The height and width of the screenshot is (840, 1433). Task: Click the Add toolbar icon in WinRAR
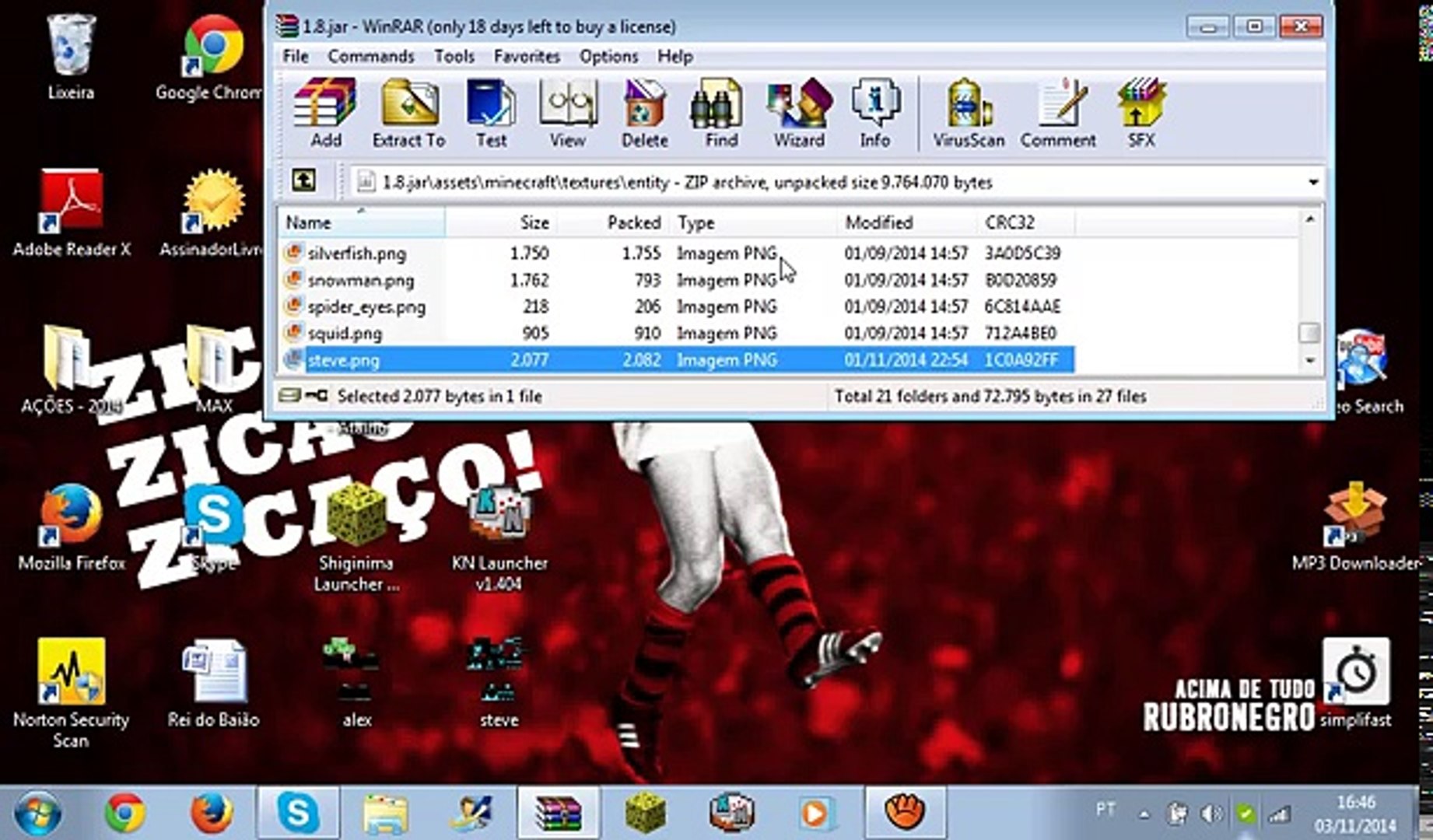coord(325,114)
